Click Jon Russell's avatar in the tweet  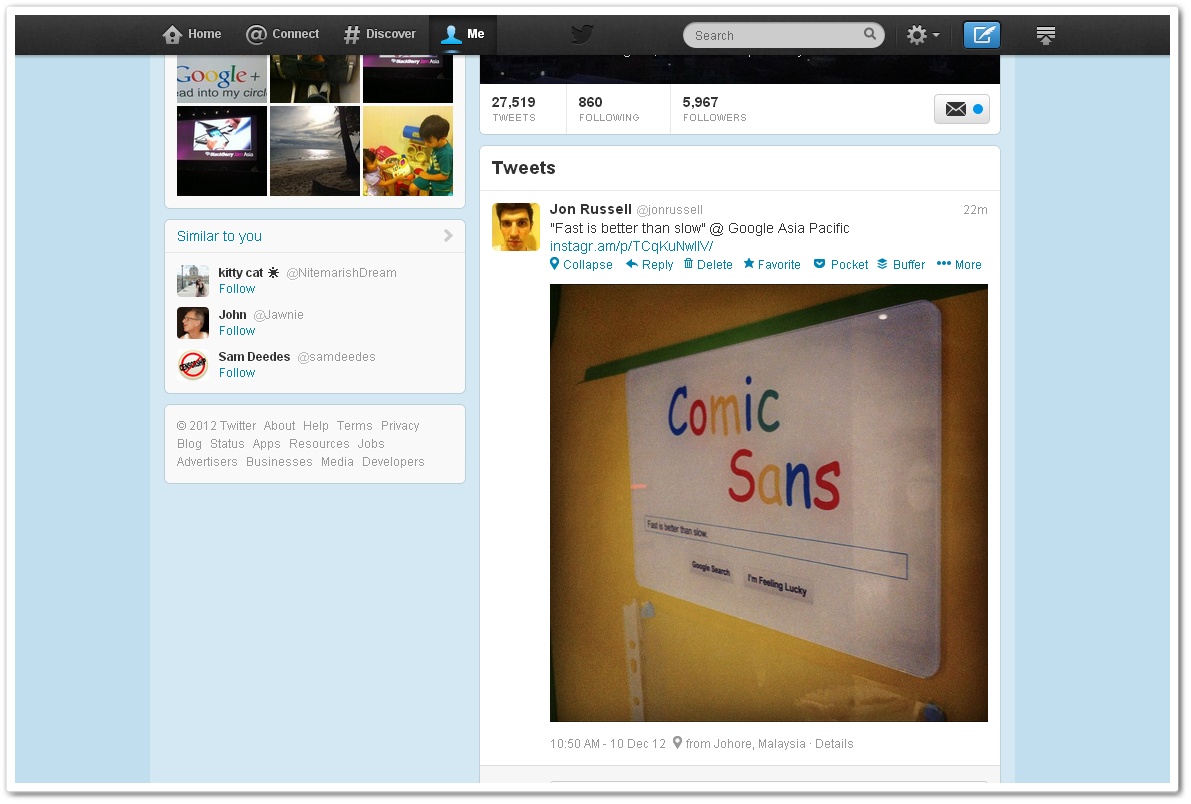[516, 226]
